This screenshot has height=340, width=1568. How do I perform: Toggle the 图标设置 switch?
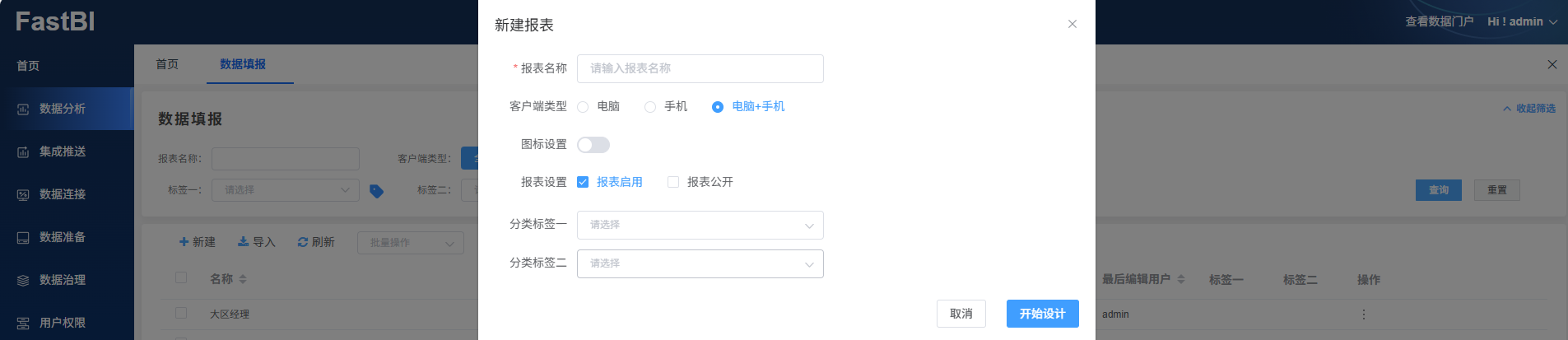pos(593,145)
